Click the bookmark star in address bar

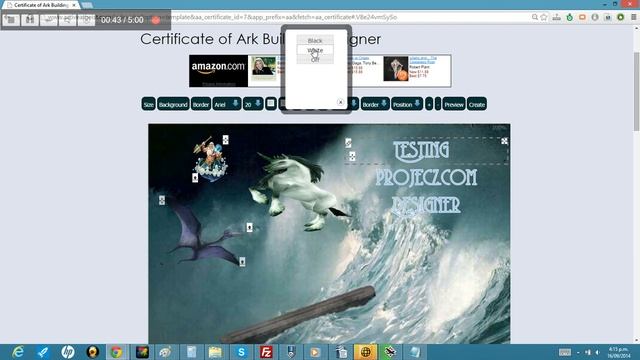coord(544,17)
